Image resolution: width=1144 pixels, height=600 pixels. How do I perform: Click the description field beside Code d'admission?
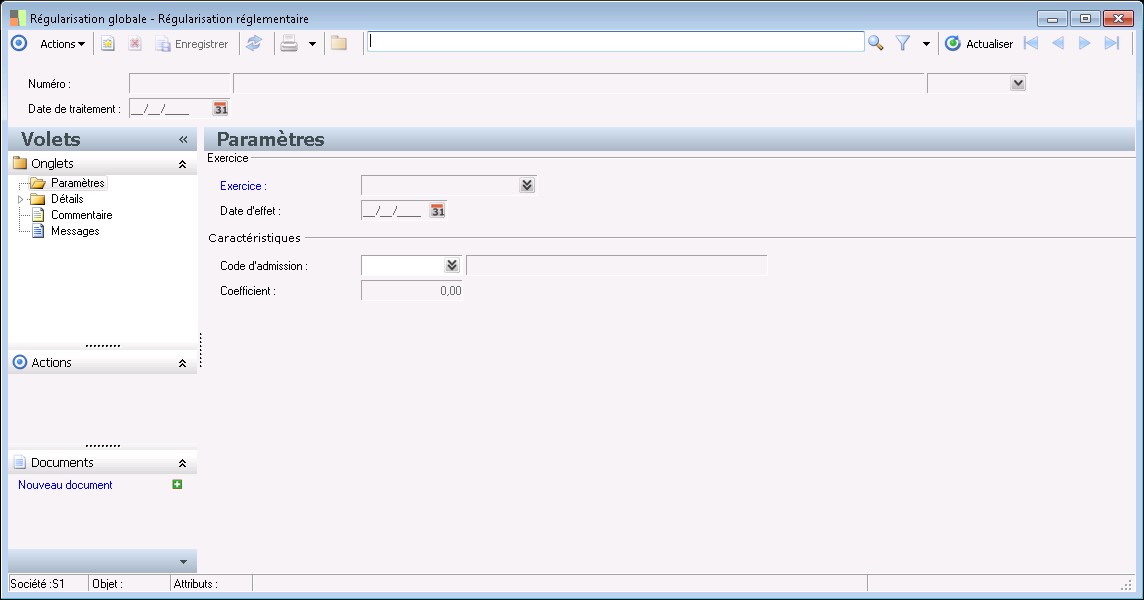point(617,266)
